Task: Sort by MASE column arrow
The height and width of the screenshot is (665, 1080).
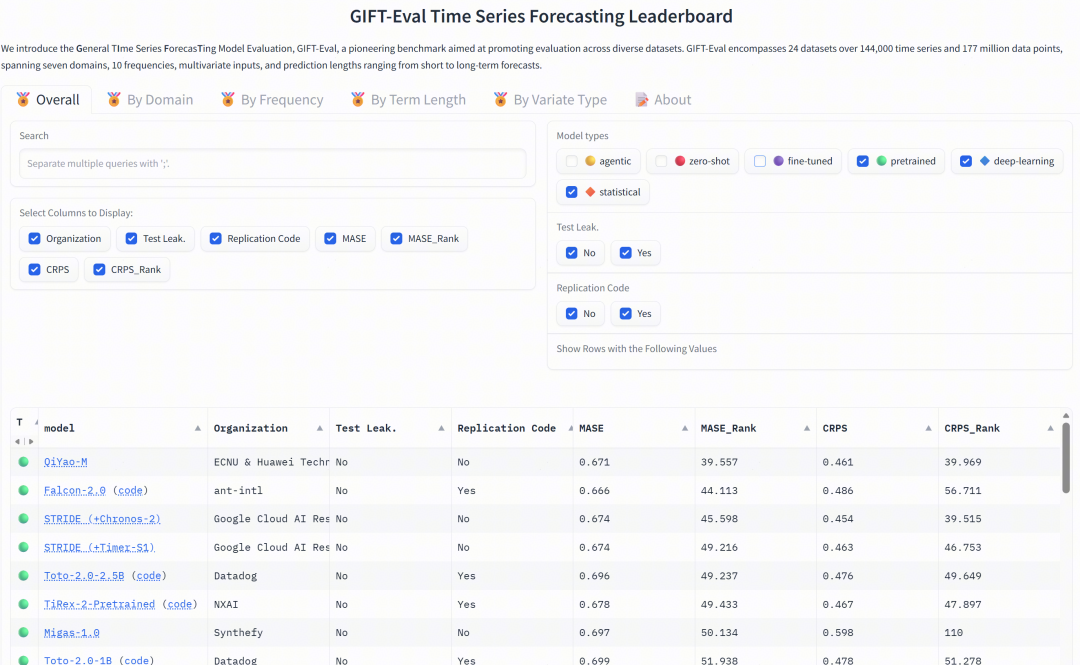Action: [685, 428]
